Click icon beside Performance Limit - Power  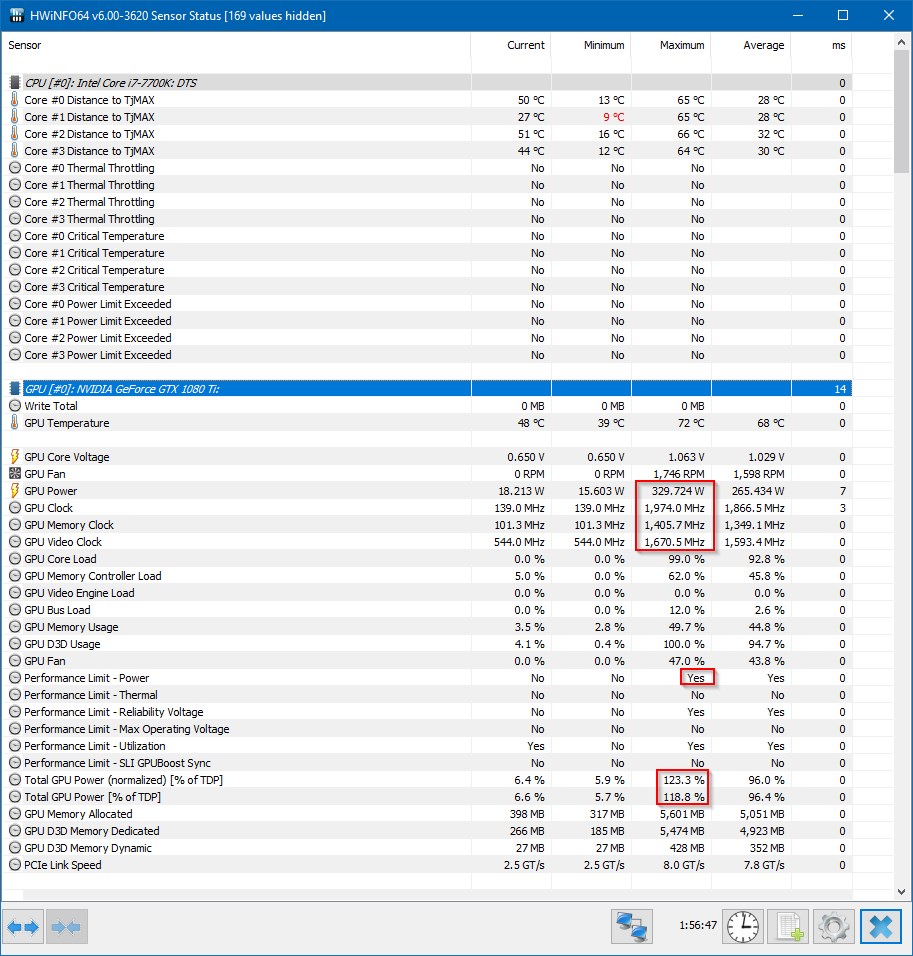click(15, 677)
